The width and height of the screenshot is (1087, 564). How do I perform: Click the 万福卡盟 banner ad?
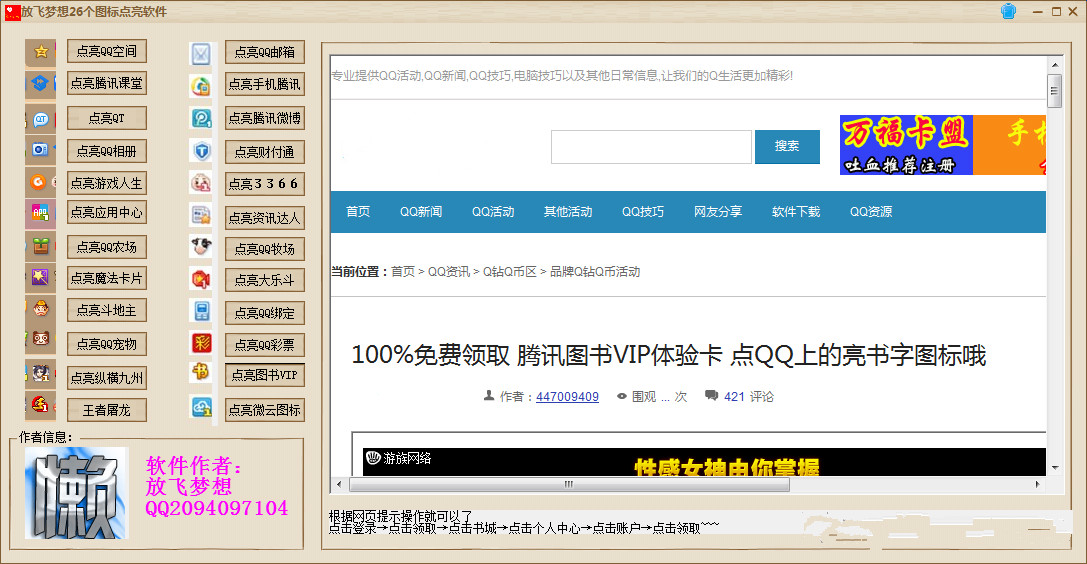pyautogui.click(x=906, y=145)
